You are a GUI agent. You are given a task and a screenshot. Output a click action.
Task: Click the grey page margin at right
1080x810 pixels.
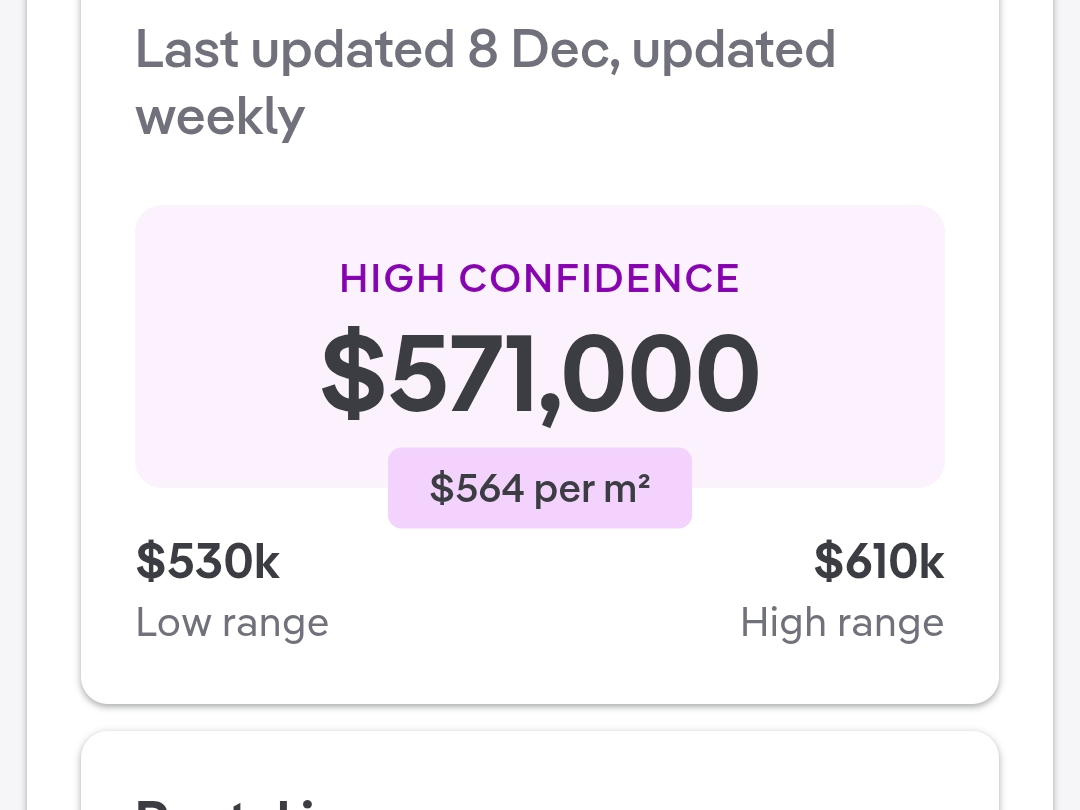tap(1067, 400)
